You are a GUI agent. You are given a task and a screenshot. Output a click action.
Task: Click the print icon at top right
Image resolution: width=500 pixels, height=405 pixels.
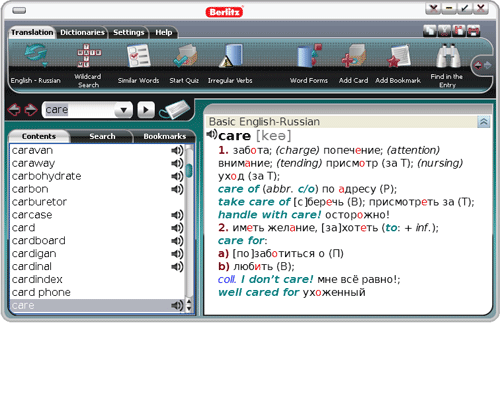coord(474,31)
